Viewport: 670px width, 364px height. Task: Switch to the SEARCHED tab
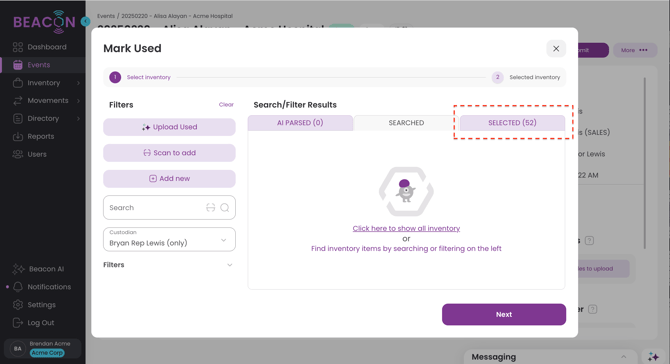coord(406,123)
